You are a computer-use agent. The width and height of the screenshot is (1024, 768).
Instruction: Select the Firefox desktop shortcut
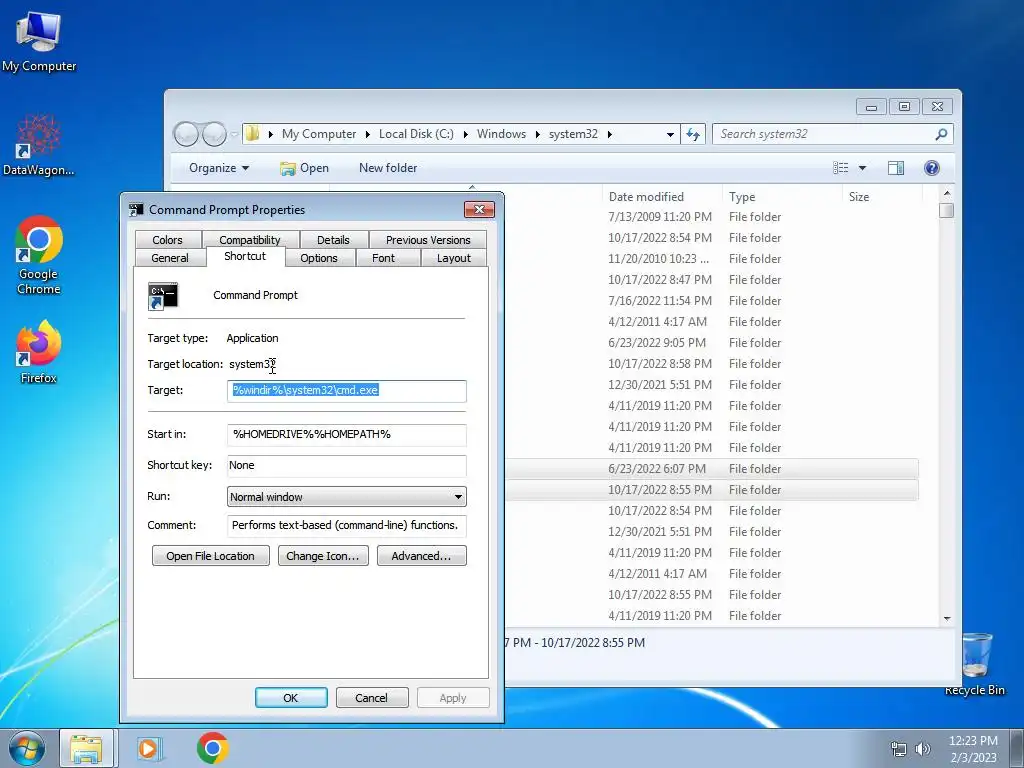pyautogui.click(x=39, y=351)
